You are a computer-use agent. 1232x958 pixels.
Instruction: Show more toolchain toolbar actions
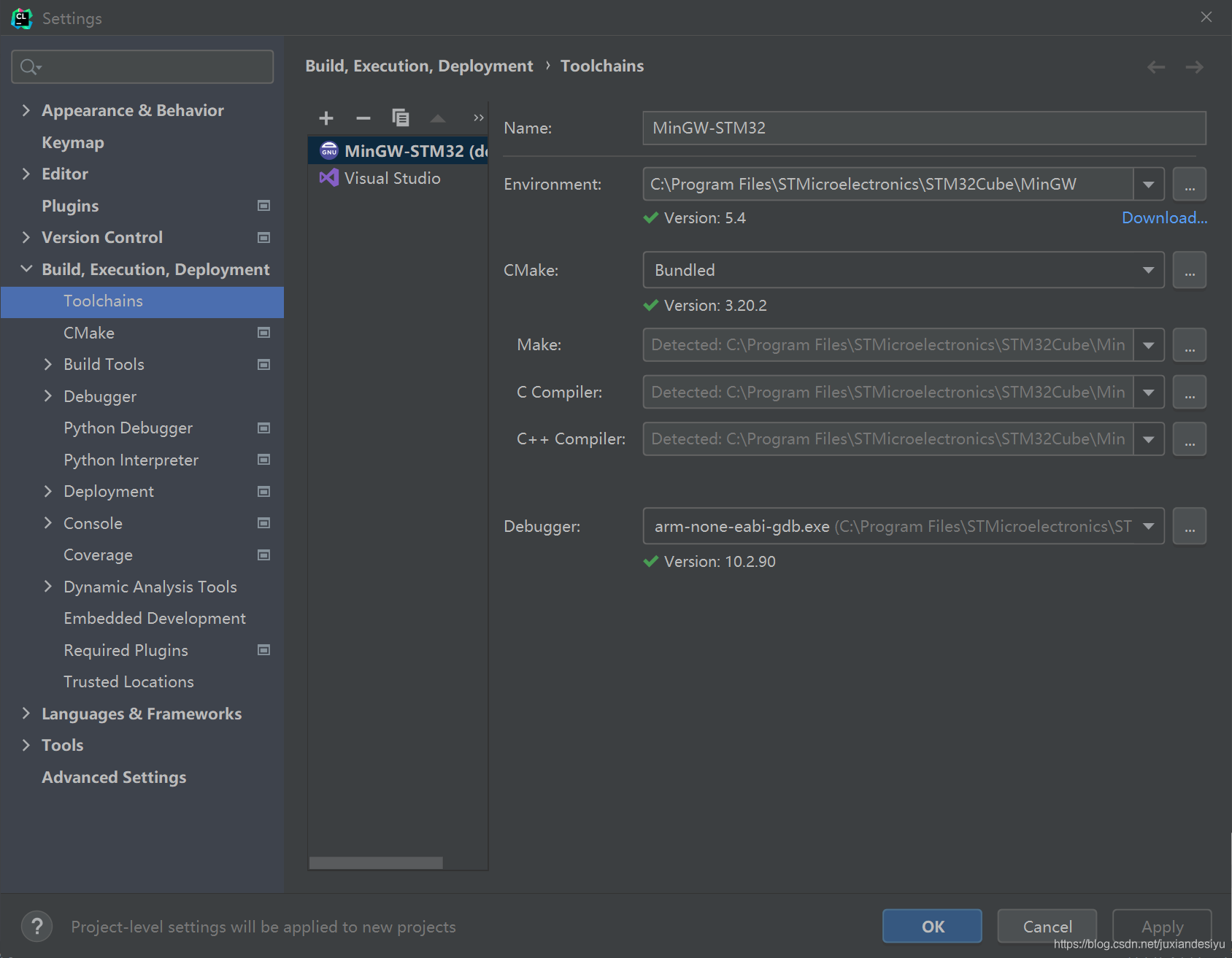point(478,117)
